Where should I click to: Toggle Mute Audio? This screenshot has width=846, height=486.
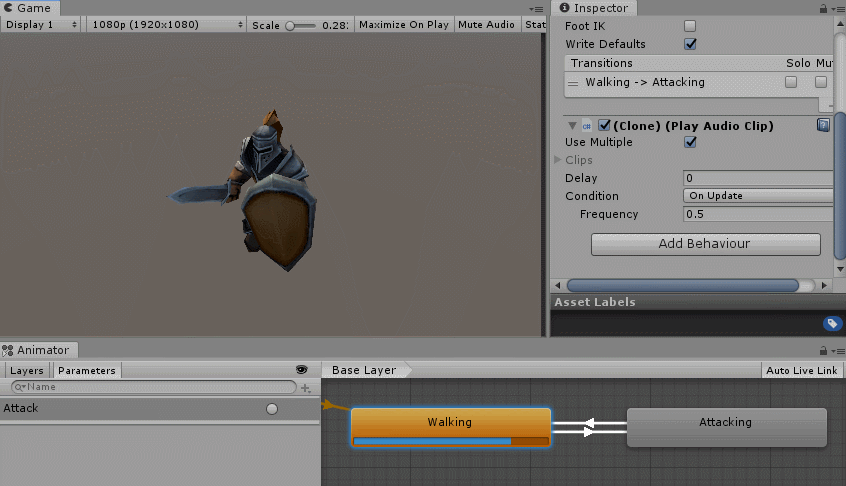point(487,25)
